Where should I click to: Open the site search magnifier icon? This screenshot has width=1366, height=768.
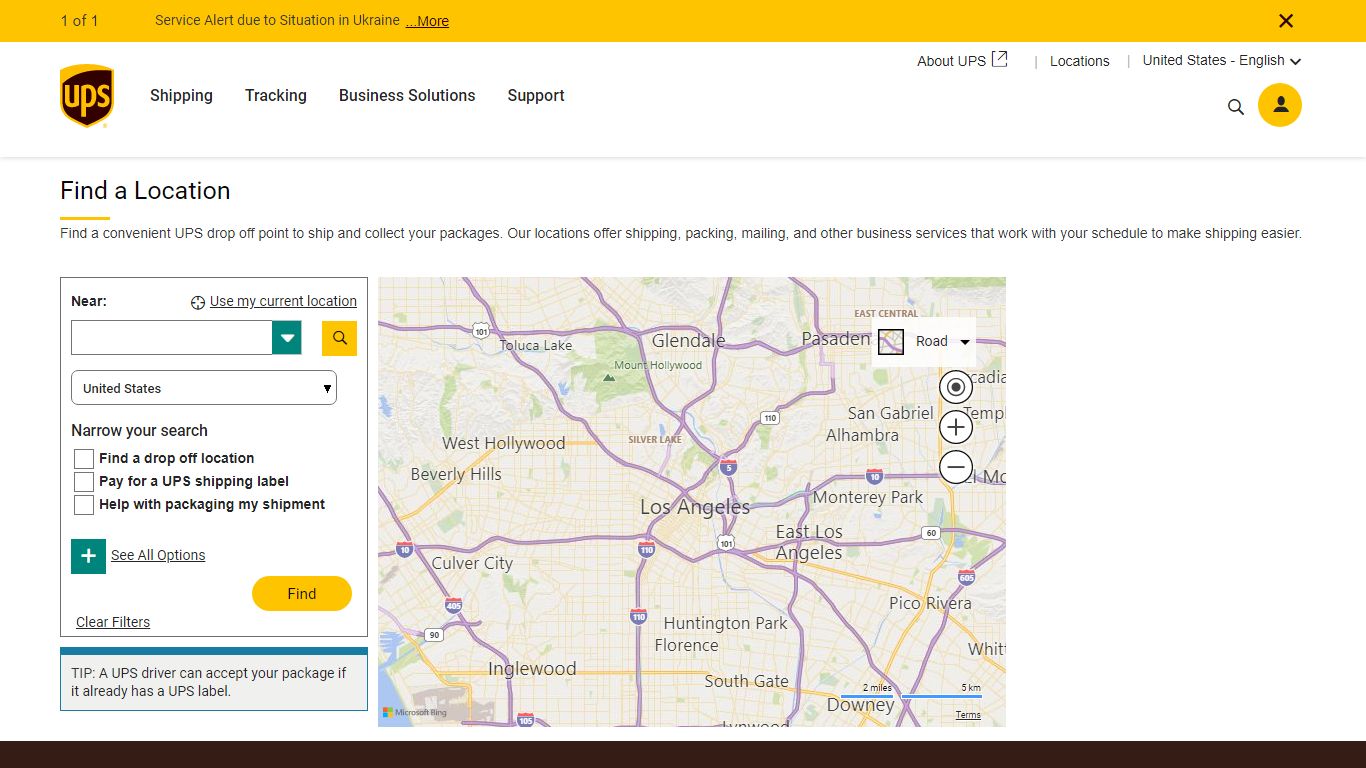click(1236, 107)
